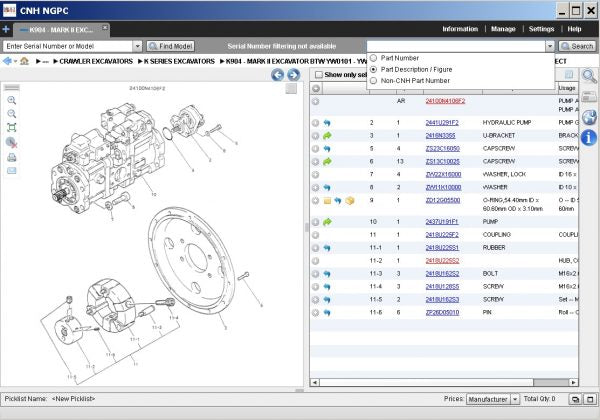Click the fit-to-window diagram icon

[12, 128]
